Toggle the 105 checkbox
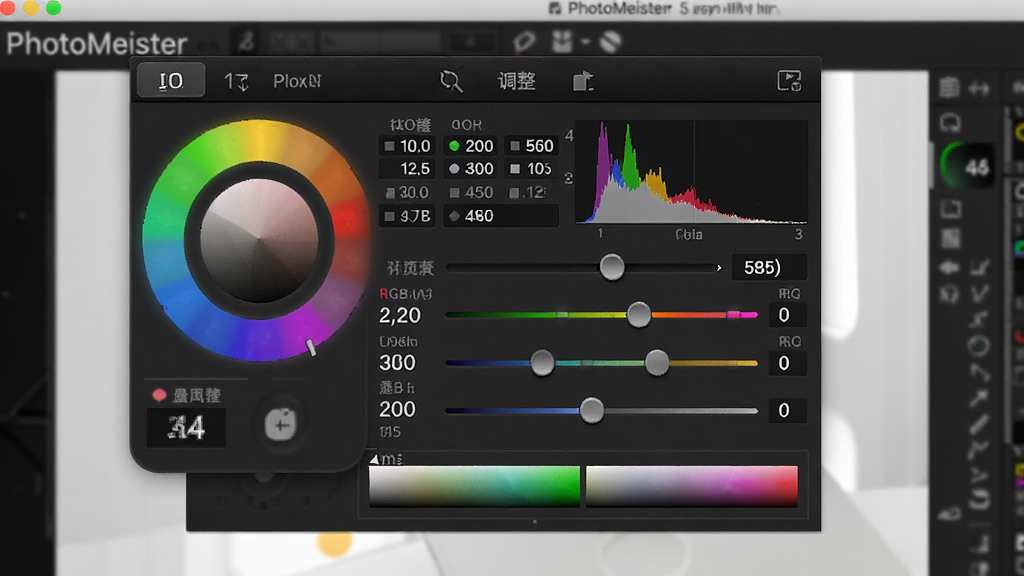The width and height of the screenshot is (1024, 576). pyautogui.click(x=515, y=169)
